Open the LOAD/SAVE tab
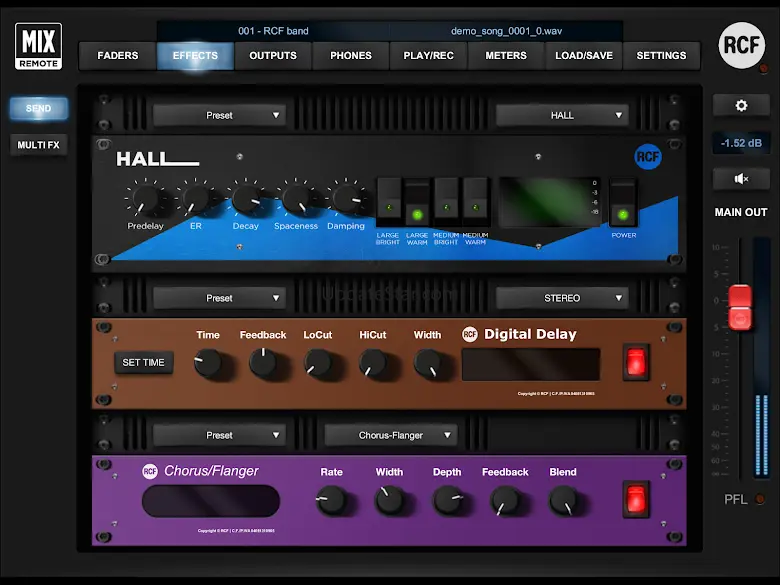This screenshot has height=585, width=780. click(x=584, y=56)
